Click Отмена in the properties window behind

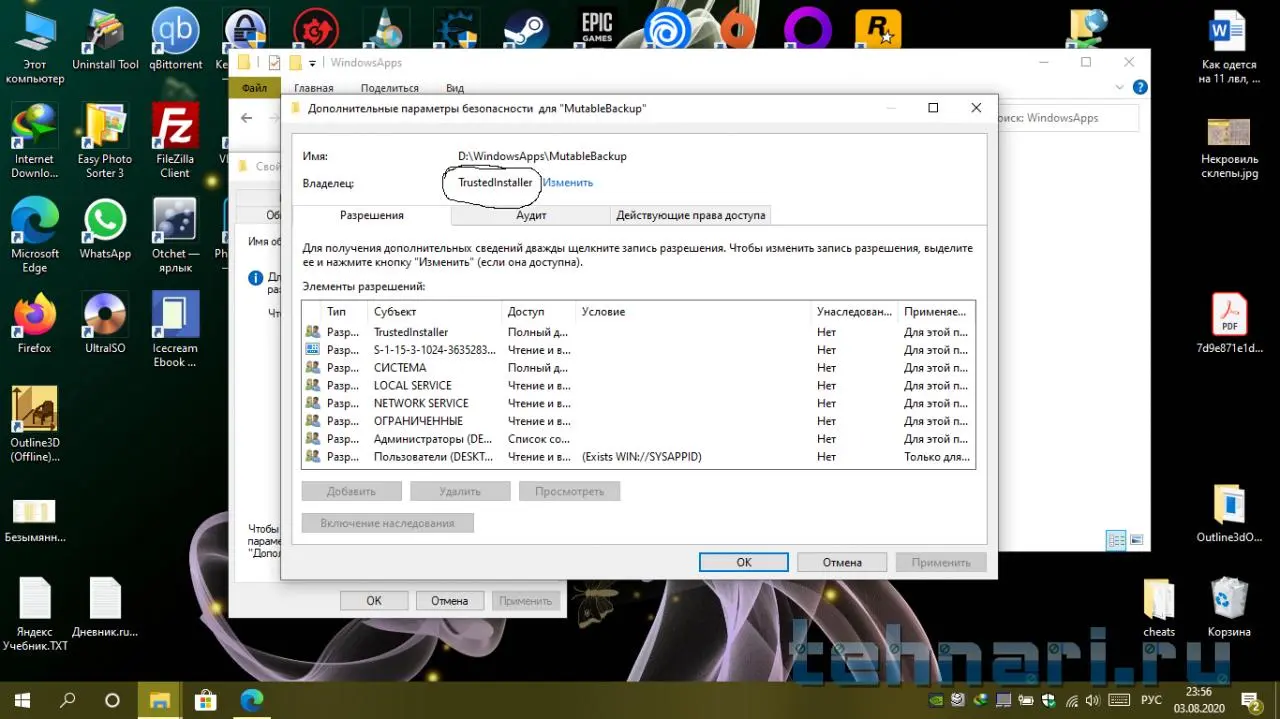pos(450,601)
